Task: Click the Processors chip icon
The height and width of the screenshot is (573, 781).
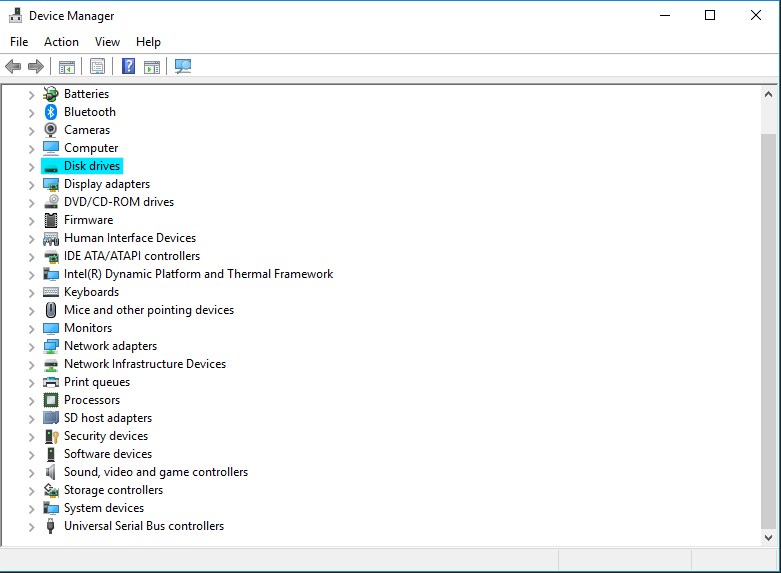Action: tap(51, 400)
